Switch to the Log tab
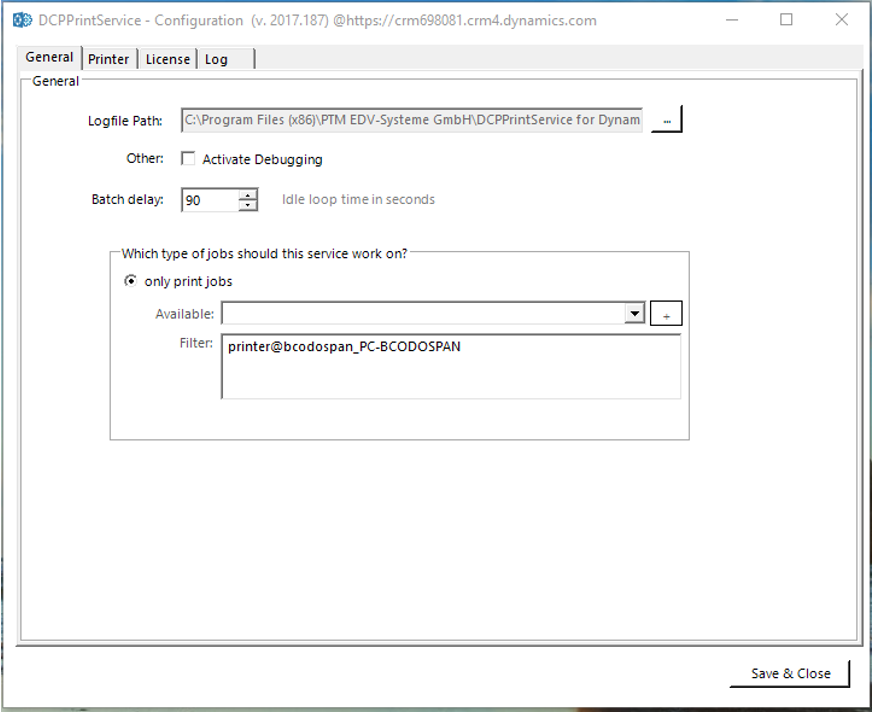The height and width of the screenshot is (712, 873). point(227,59)
